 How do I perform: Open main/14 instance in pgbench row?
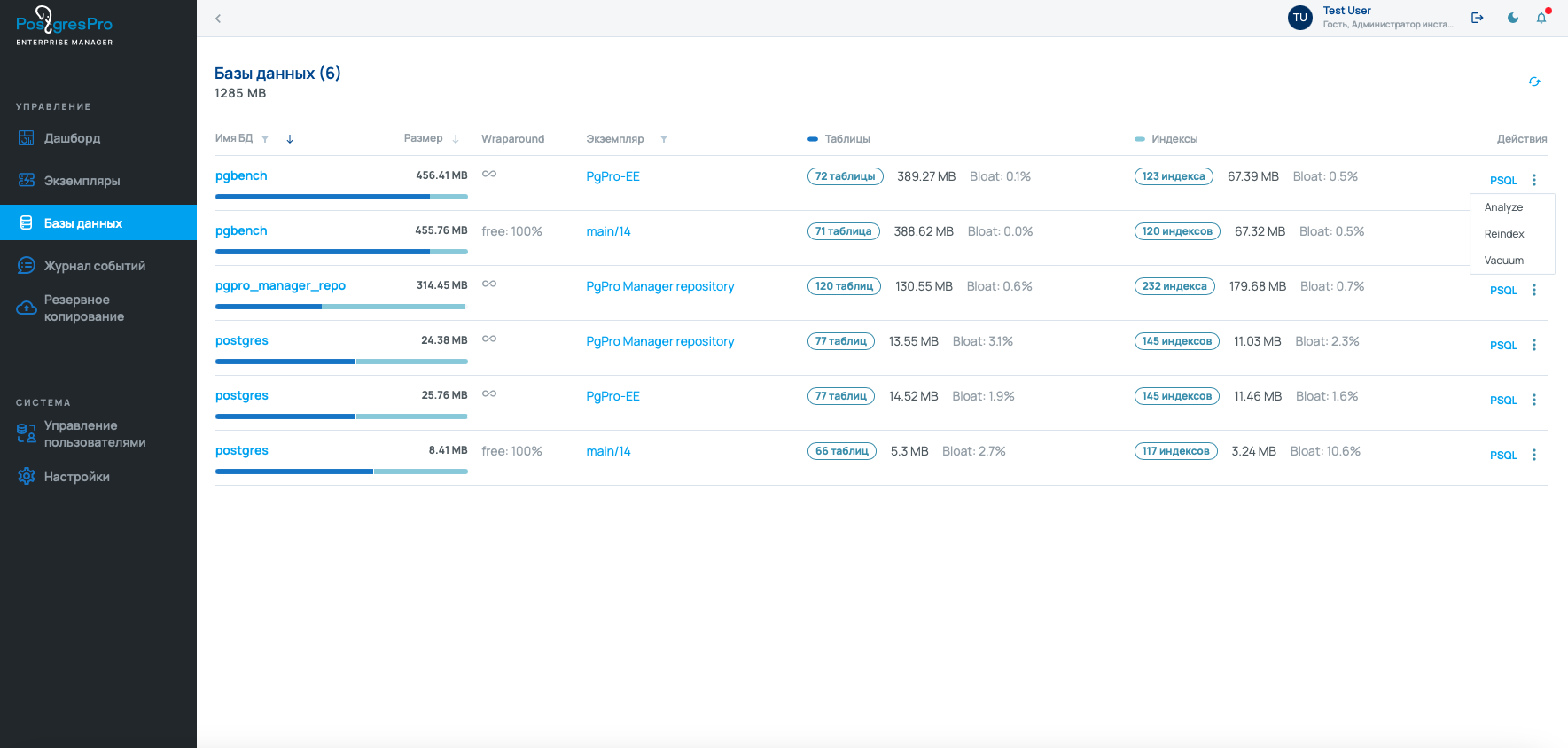[608, 231]
